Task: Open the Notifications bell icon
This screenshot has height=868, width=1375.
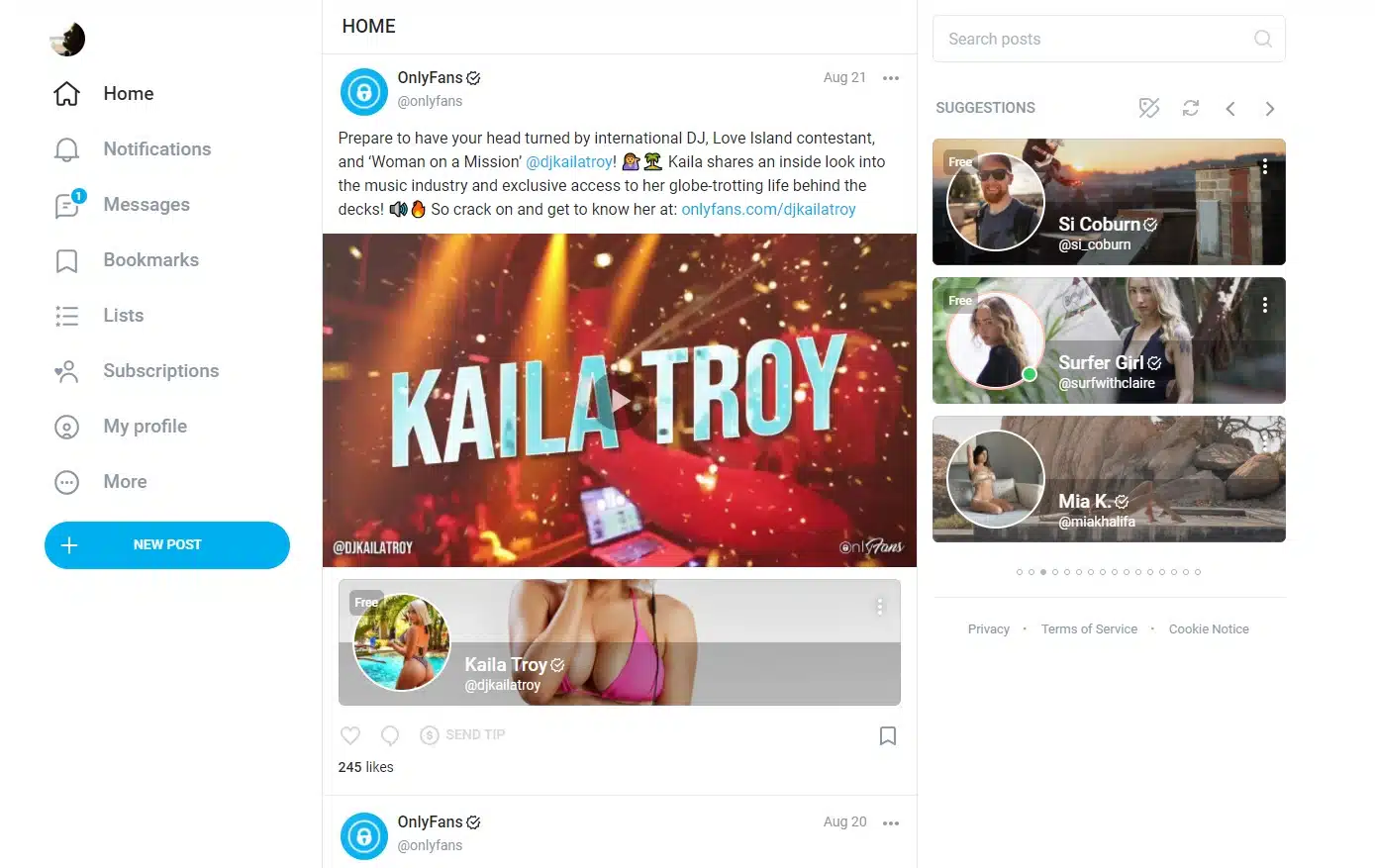Action: pos(66,149)
